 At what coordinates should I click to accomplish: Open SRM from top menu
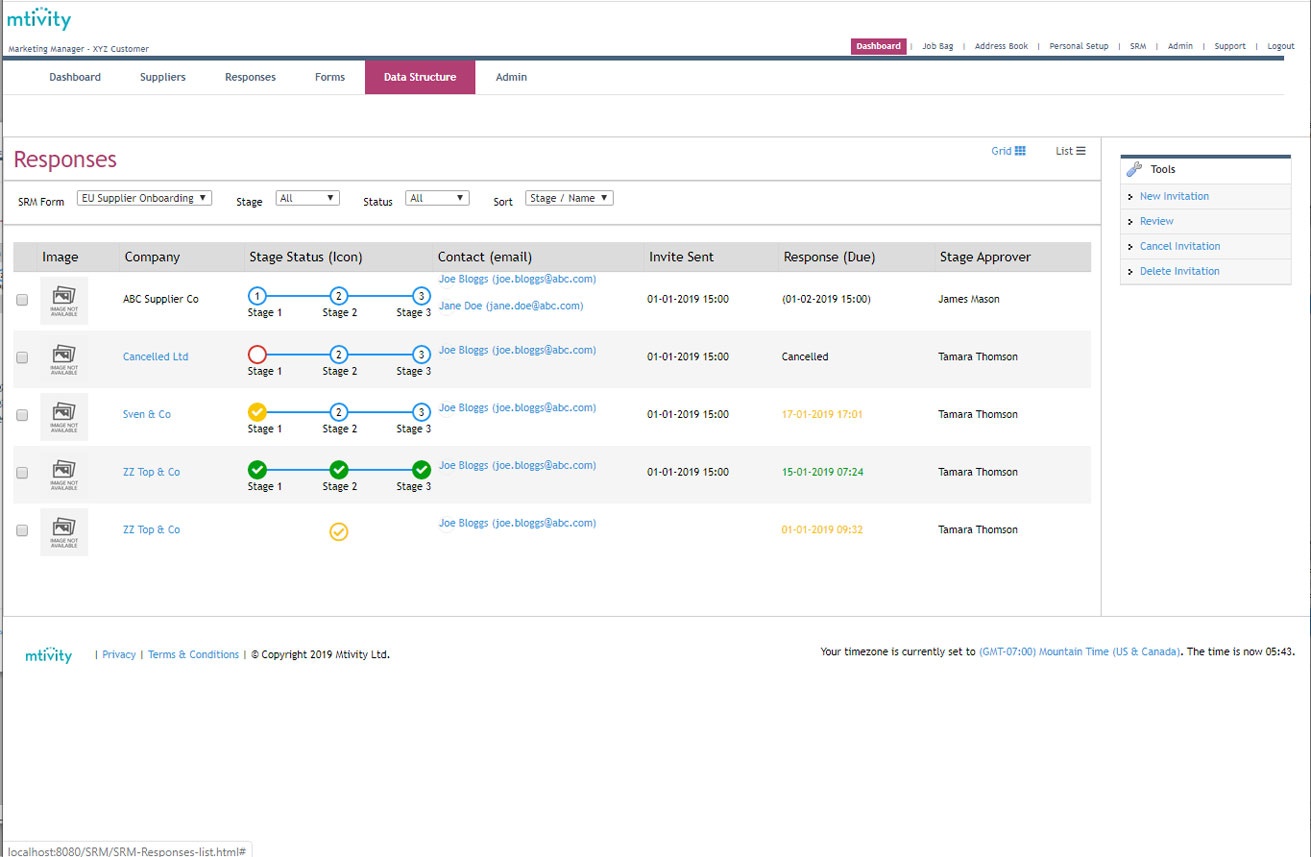click(x=1138, y=46)
